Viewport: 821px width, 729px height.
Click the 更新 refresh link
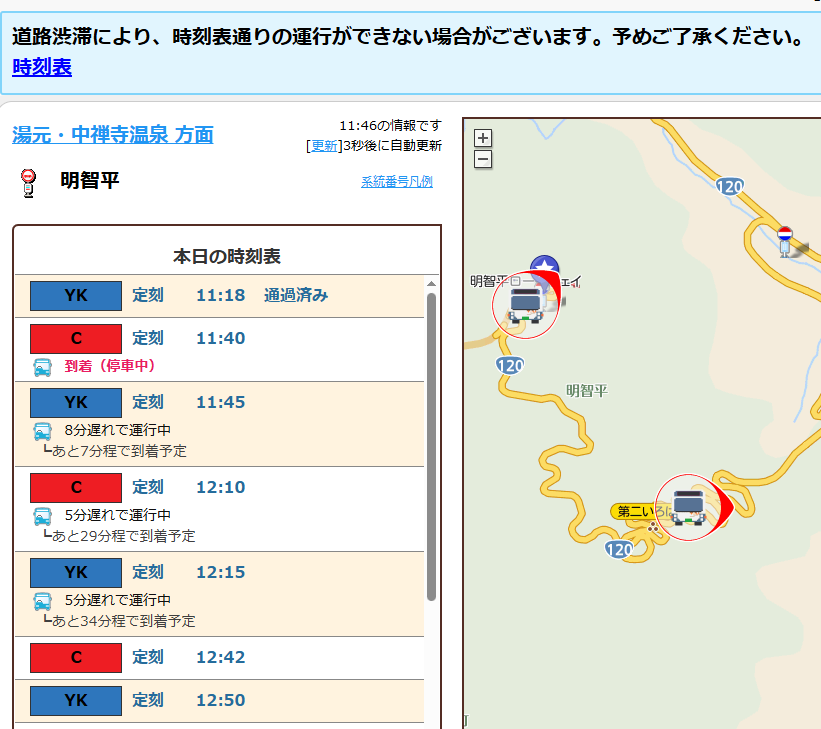tap(323, 146)
